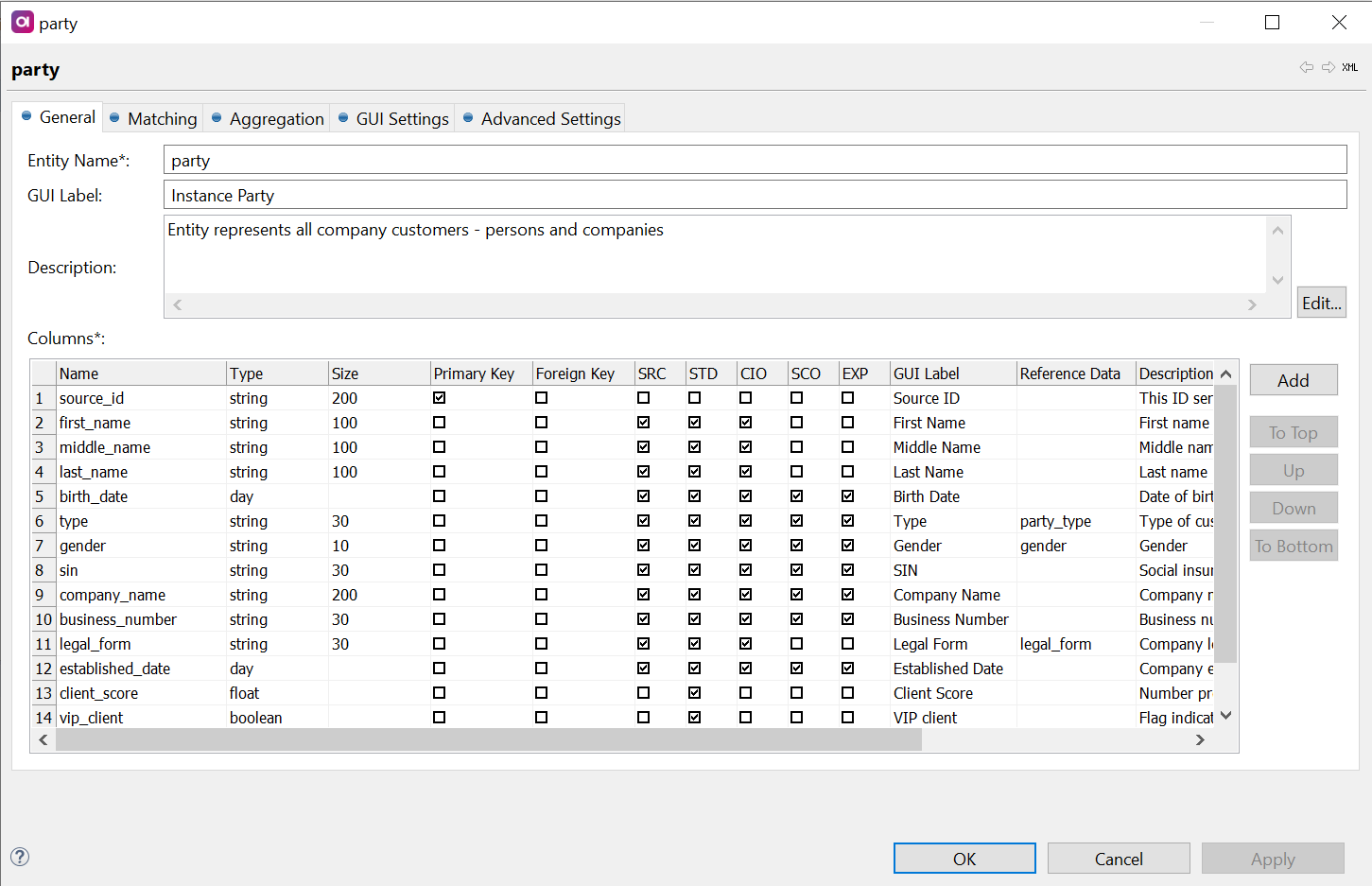Click the Edit... description button

click(x=1321, y=303)
